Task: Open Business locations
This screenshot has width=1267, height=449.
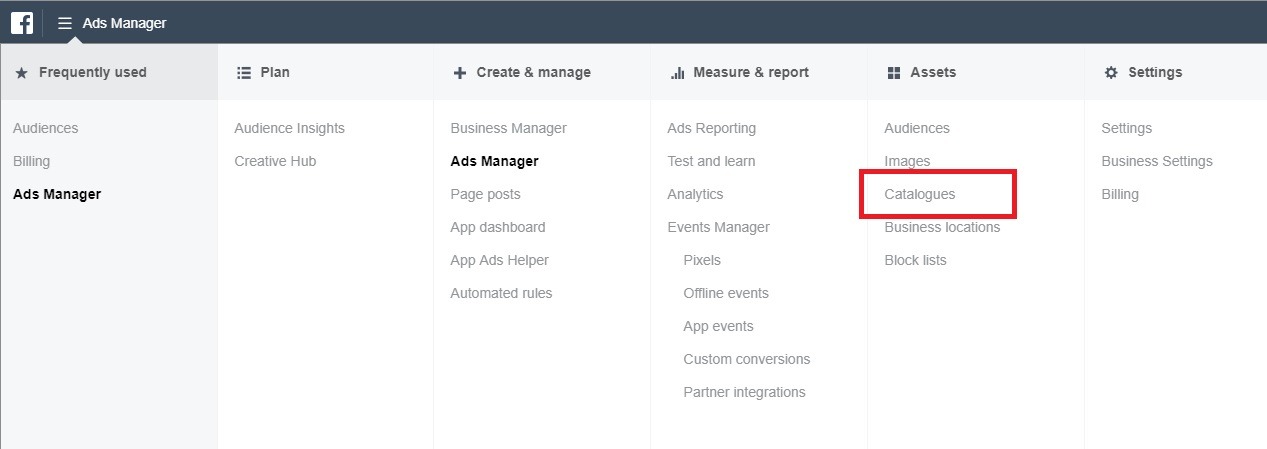Action: tap(942, 227)
